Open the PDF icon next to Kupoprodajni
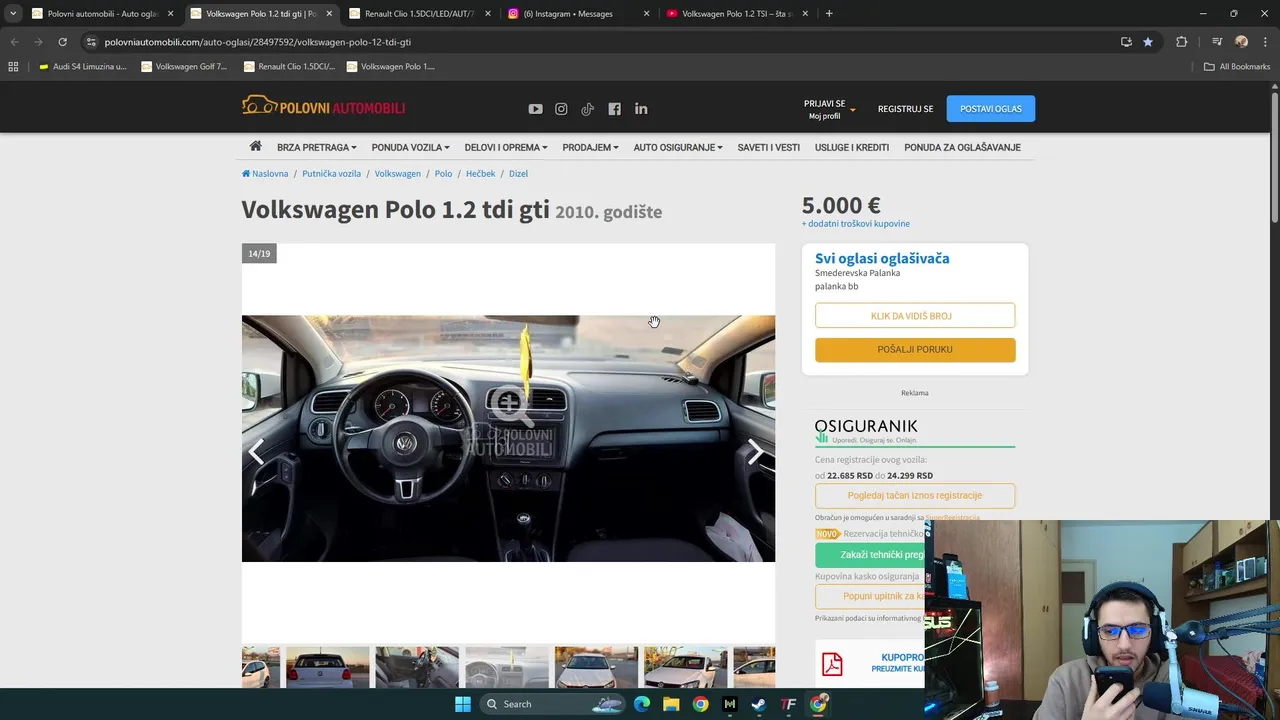This screenshot has height=720, width=1280. coord(832,663)
